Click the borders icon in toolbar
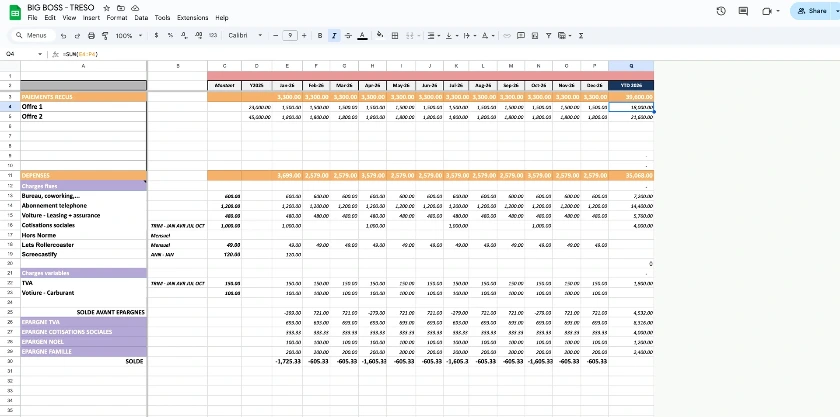This screenshot has height=417, width=840. [395, 35]
